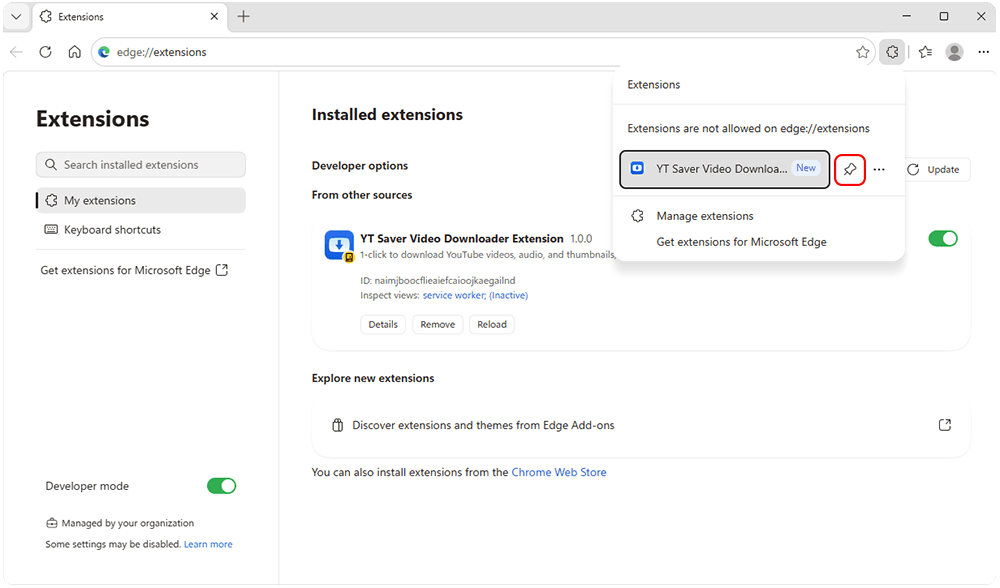
Task: Open the Favorites list icon
Action: click(925, 52)
